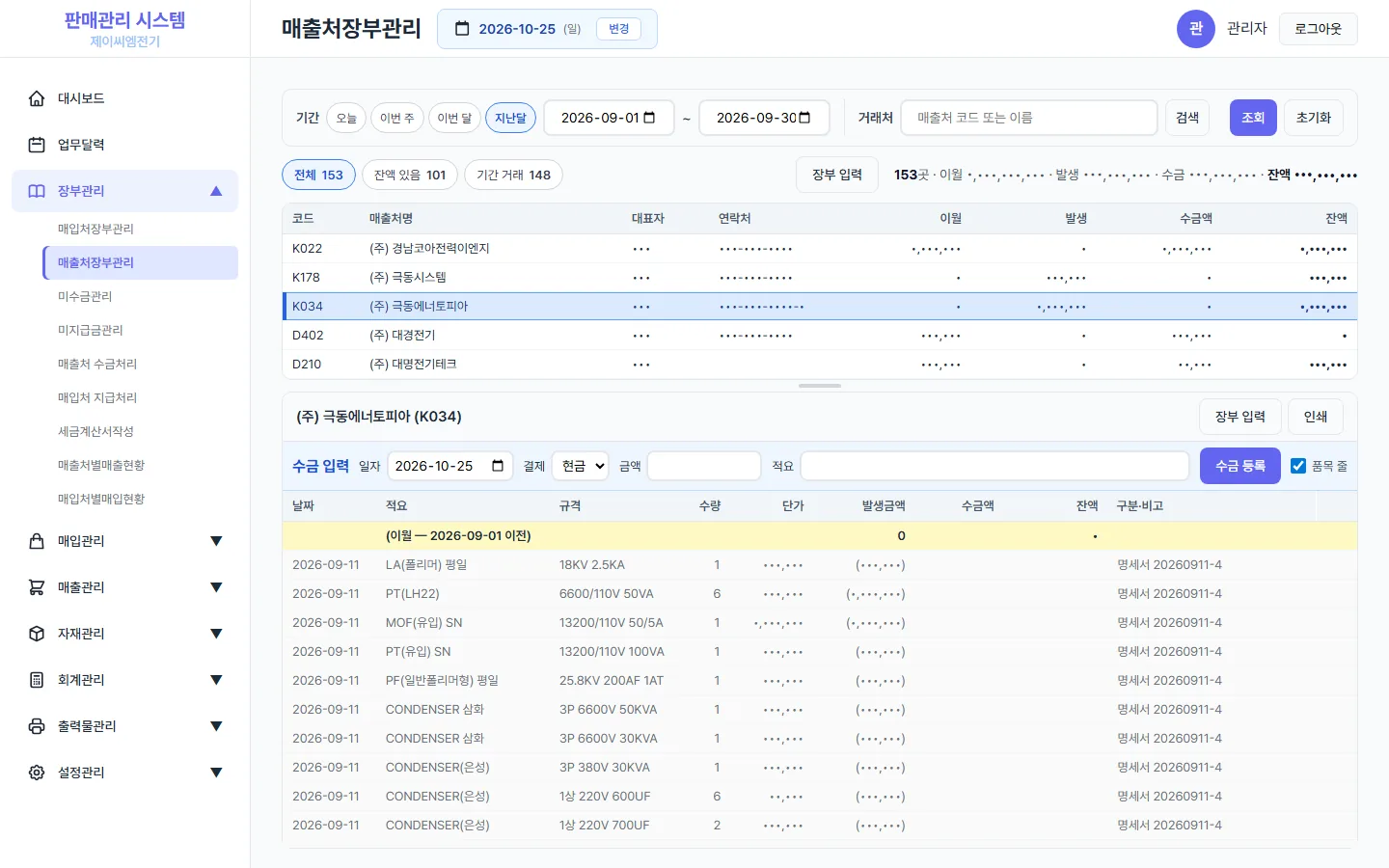Click the 조회 search button
The image size is (1389, 868).
[x=1253, y=118]
